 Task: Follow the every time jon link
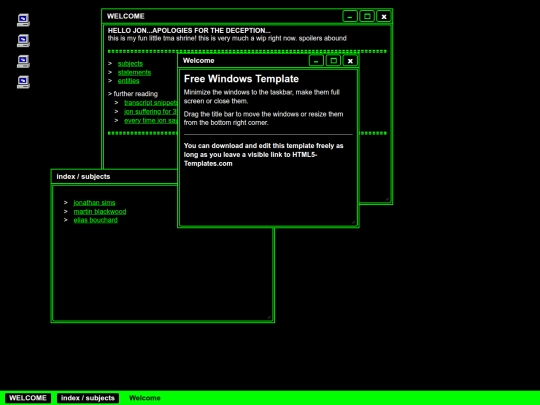pyautogui.click(x=150, y=121)
